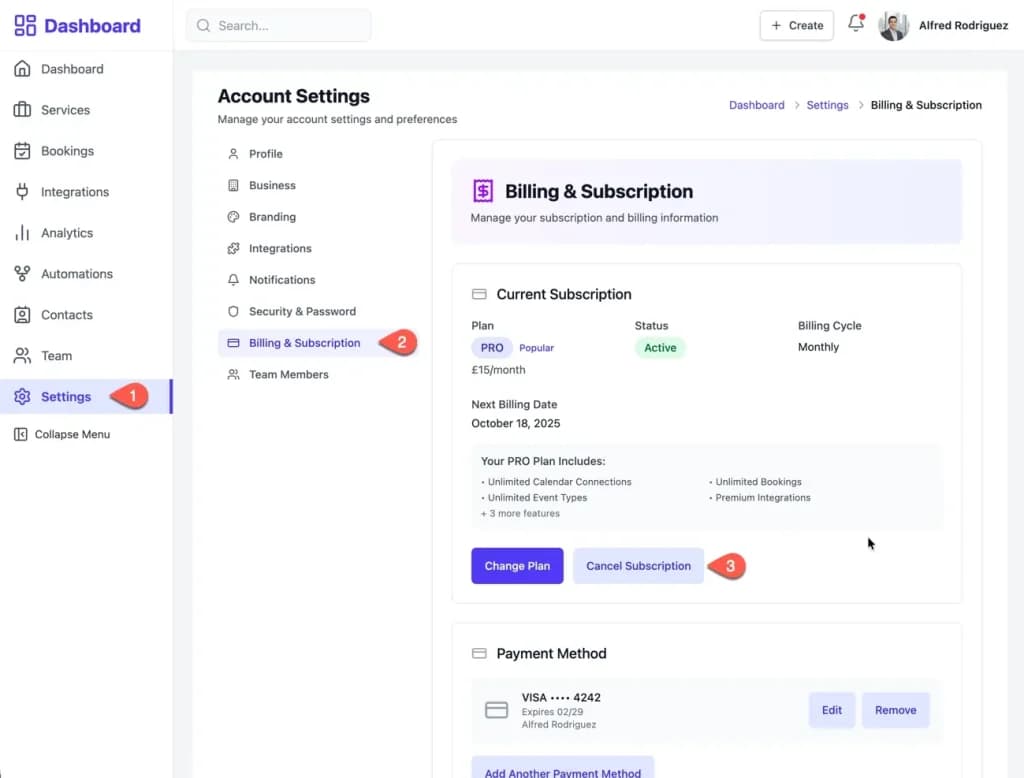The width and height of the screenshot is (1024, 778).
Task: Expand '+ 3 more features' list
Action: (520, 514)
